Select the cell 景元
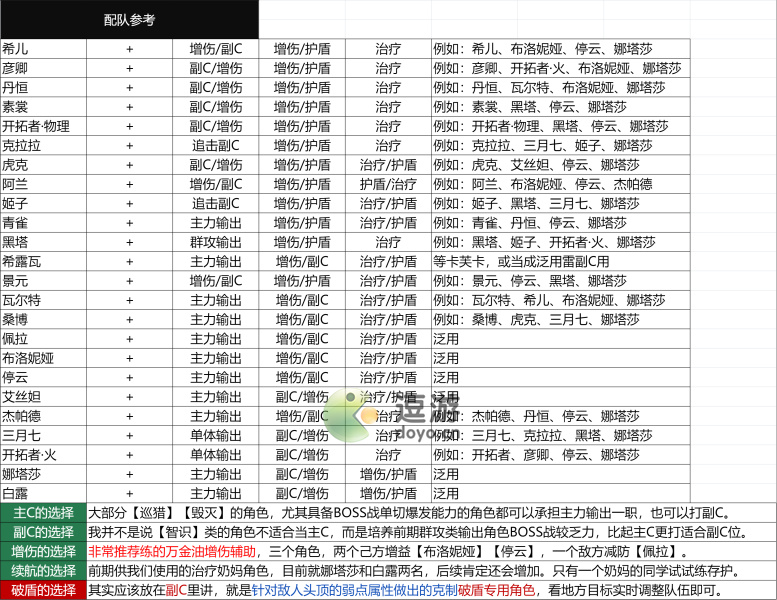The width and height of the screenshot is (777, 600). [44, 281]
